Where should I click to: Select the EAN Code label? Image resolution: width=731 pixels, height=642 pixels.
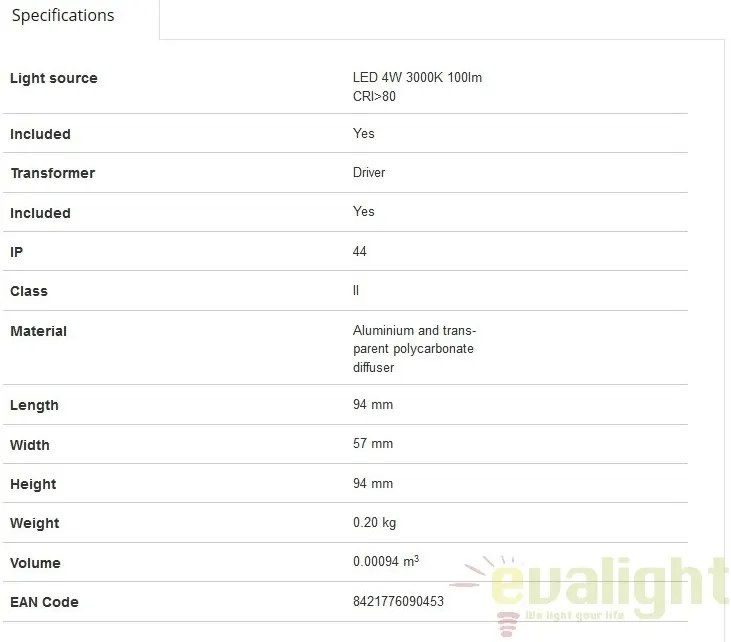[44, 602]
